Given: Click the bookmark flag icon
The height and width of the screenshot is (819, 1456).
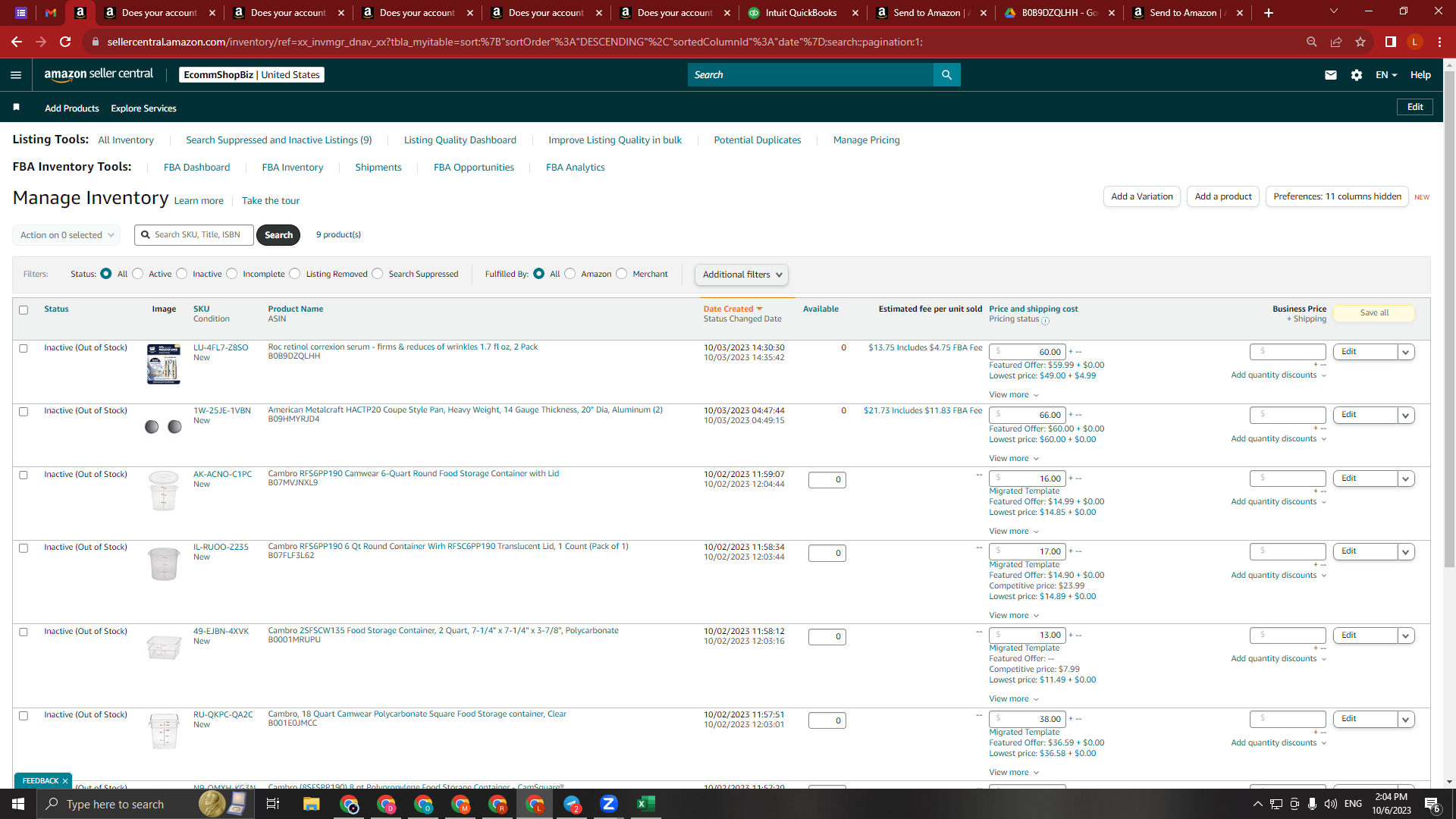Looking at the screenshot, I should (16, 107).
